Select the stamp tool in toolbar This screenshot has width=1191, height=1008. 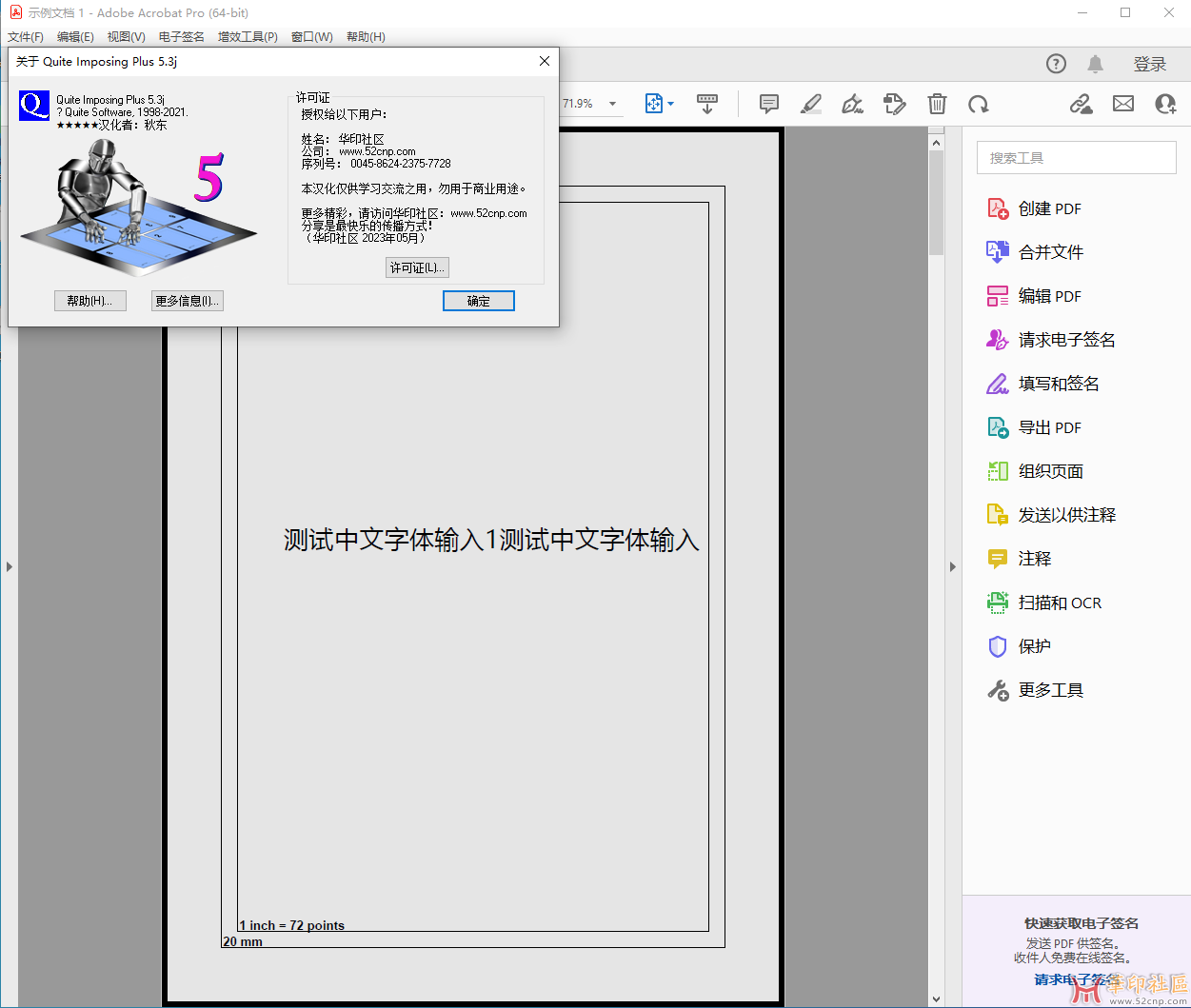[895, 104]
